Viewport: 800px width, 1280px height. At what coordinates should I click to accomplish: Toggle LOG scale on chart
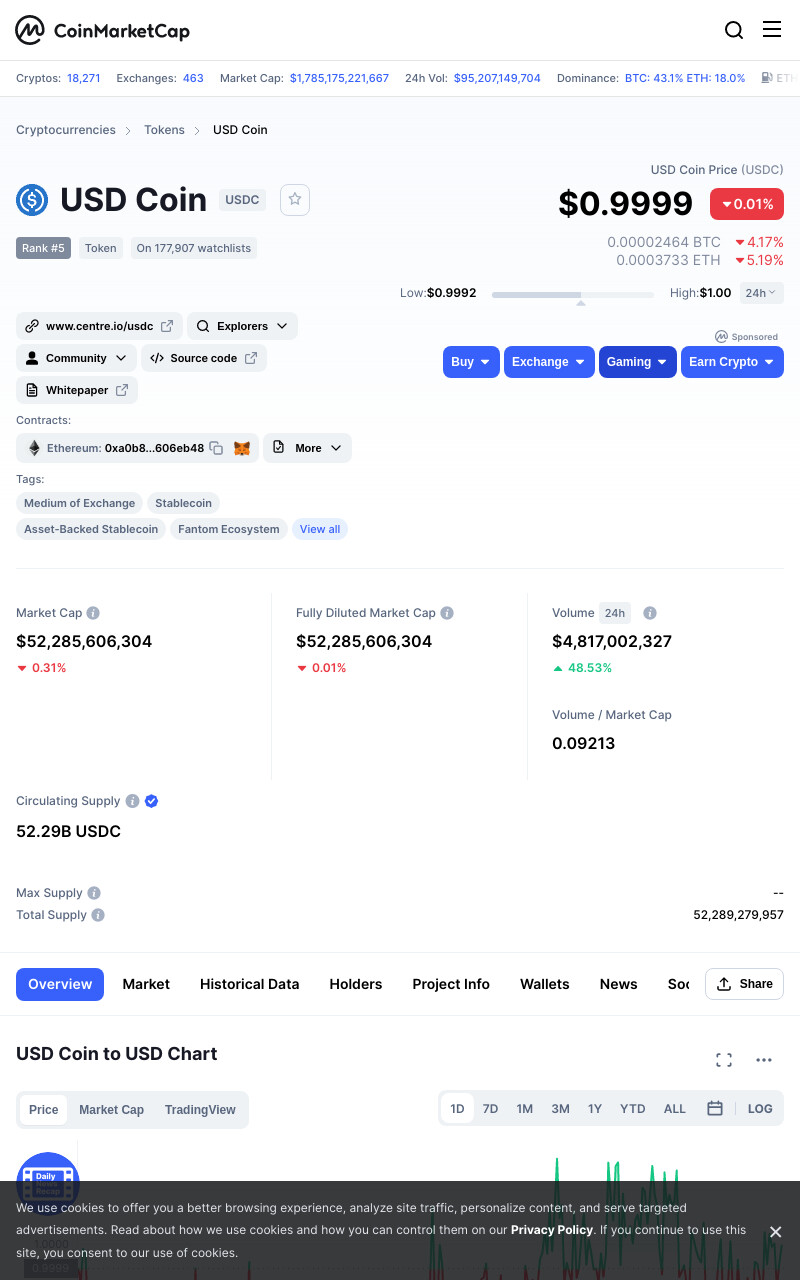760,1109
